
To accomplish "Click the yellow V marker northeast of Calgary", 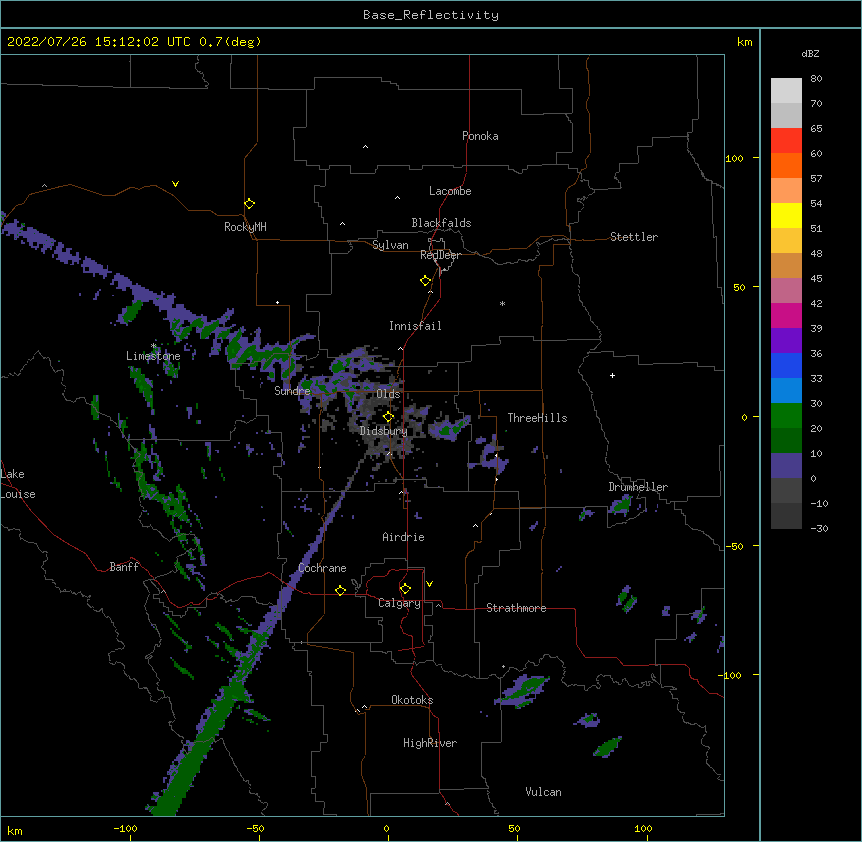I will (x=429, y=584).
